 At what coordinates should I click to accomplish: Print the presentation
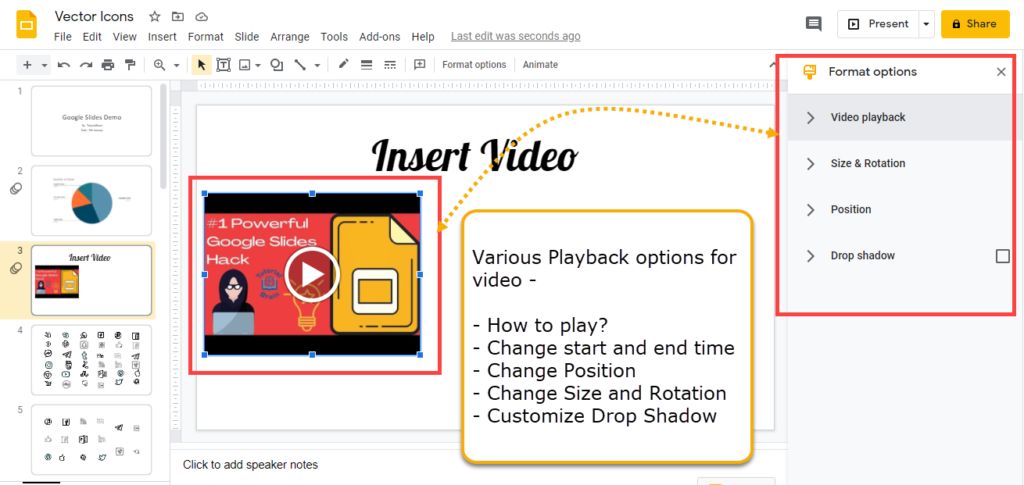tap(108, 65)
